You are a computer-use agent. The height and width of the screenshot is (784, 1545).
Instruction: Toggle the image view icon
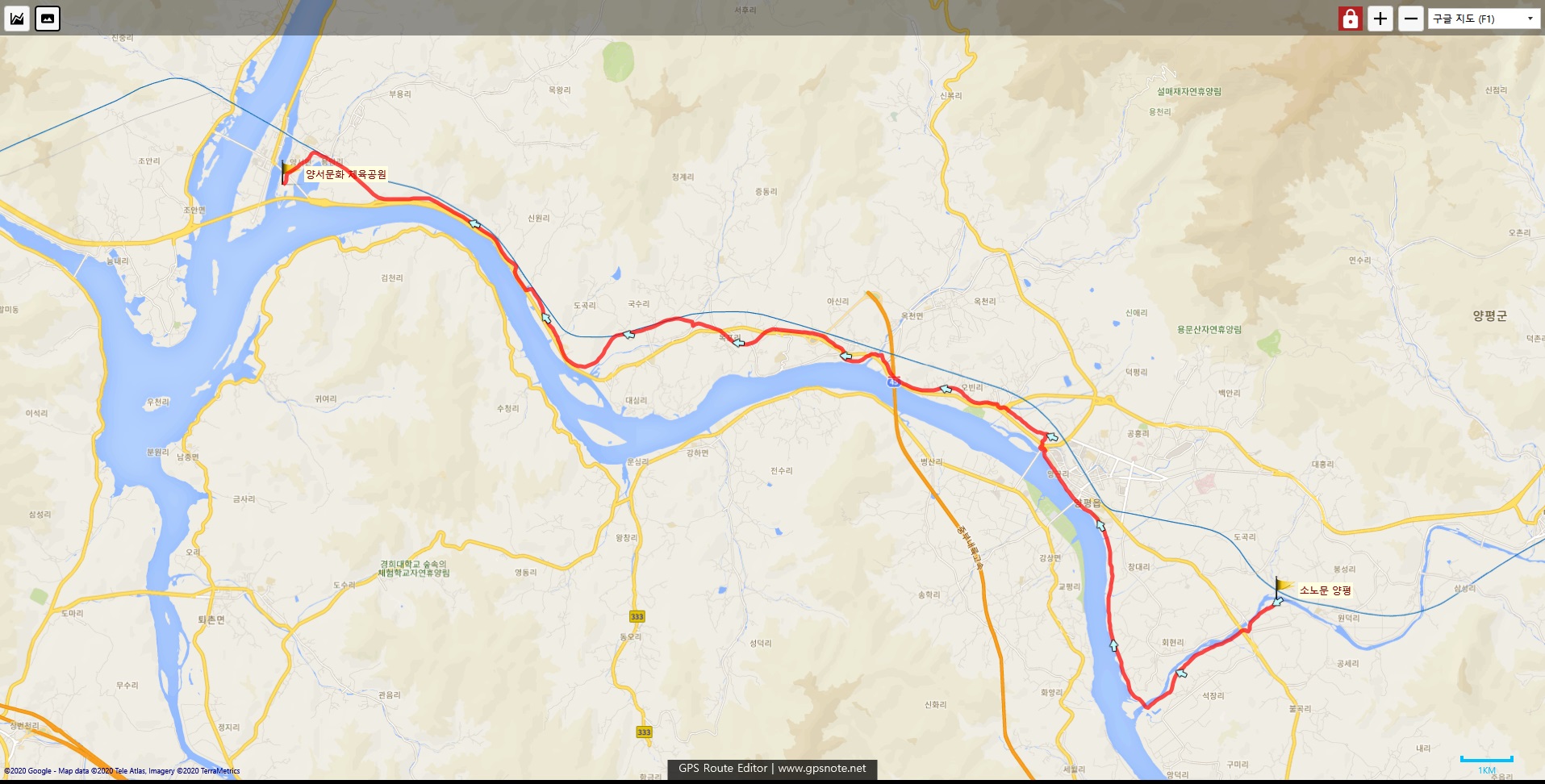(48, 19)
